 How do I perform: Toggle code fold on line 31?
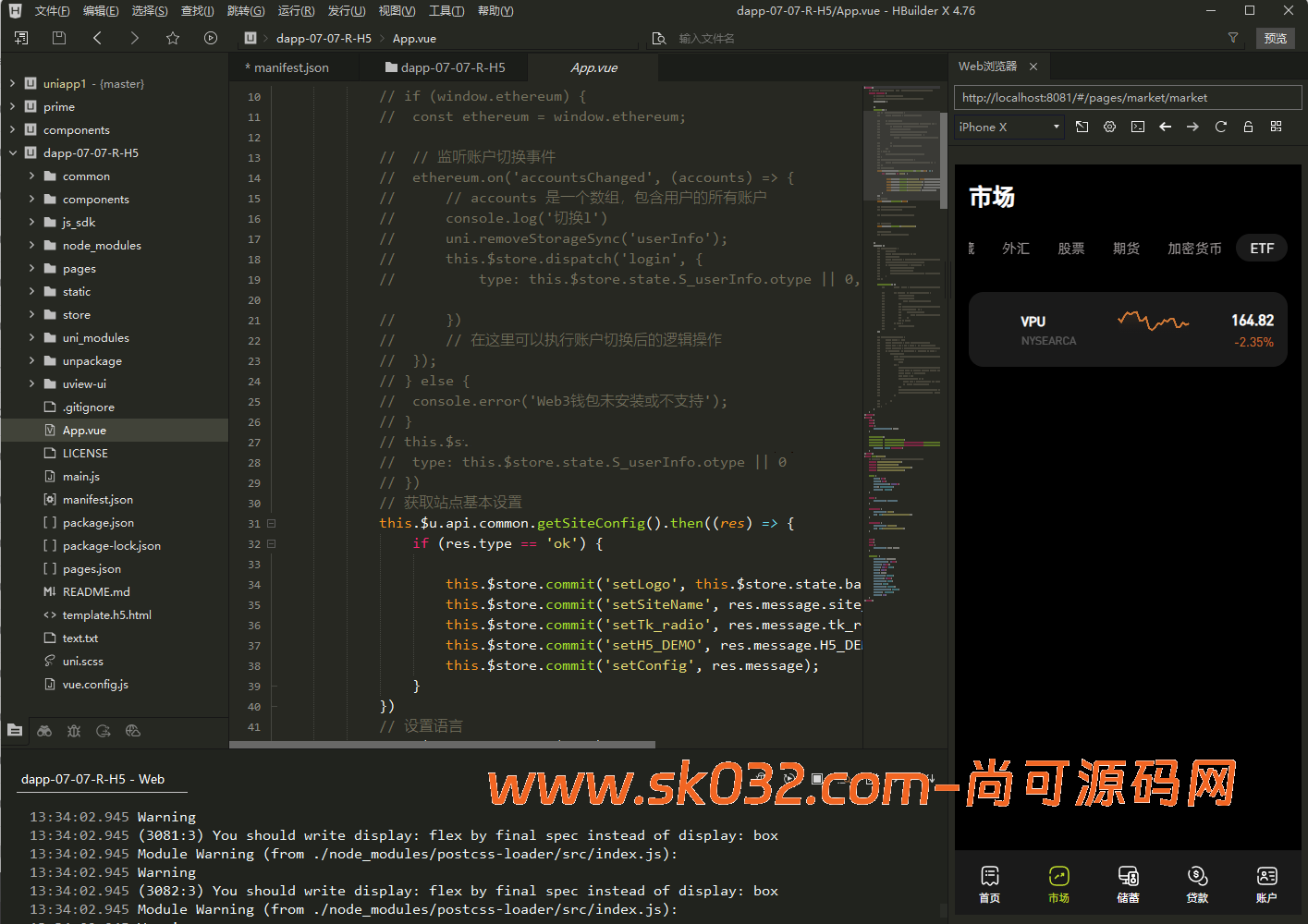pyautogui.click(x=272, y=523)
